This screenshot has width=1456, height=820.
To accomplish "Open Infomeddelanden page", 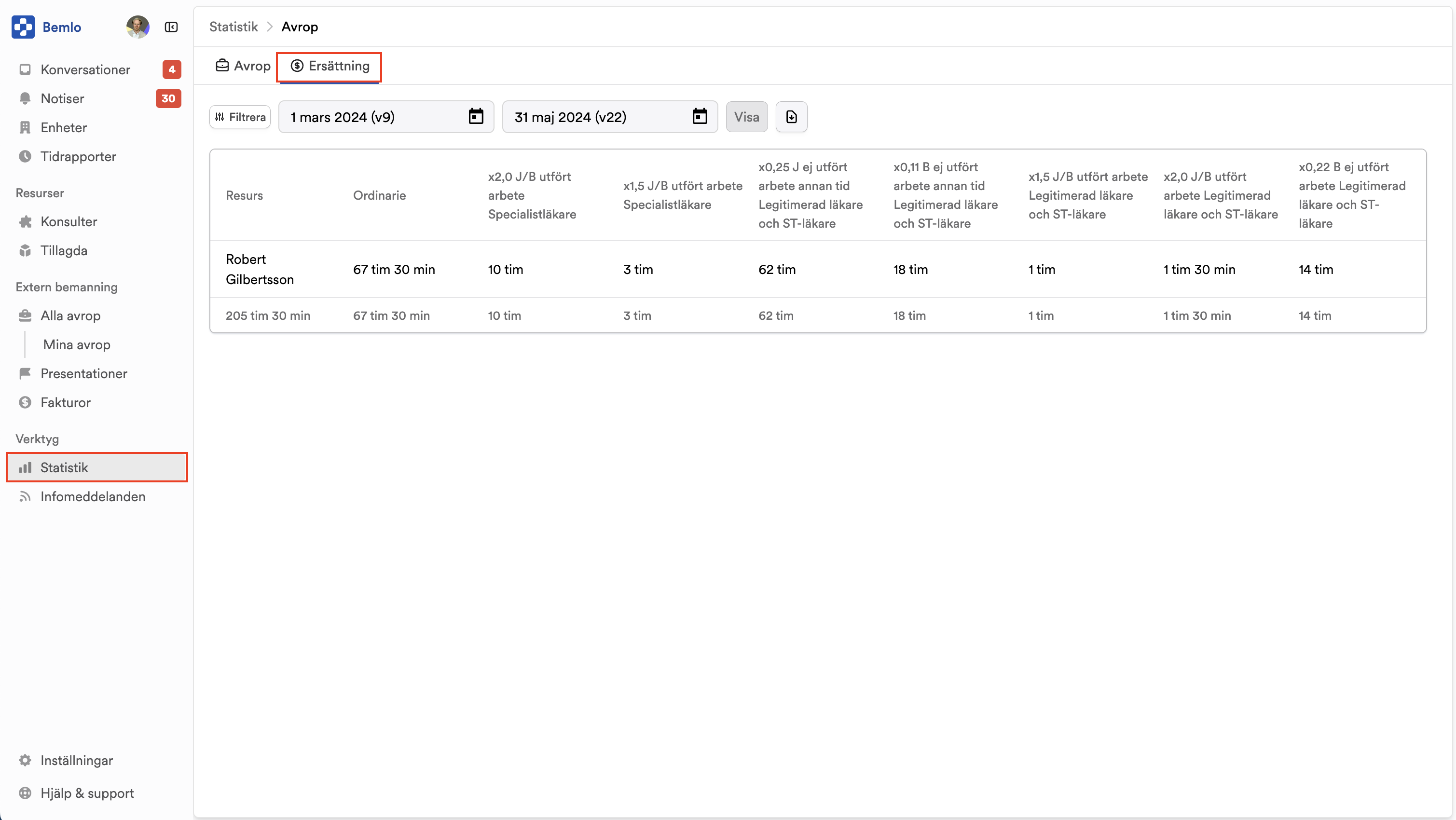I will [96, 496].
